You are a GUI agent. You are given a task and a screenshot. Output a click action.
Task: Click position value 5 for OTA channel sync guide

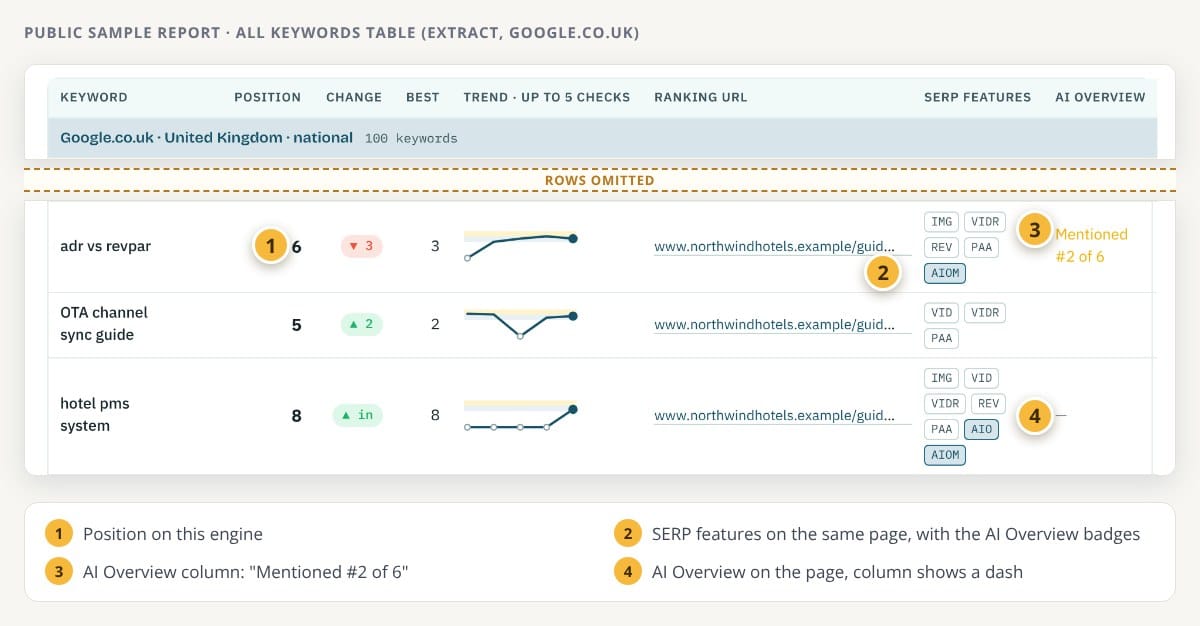coord(296,324)
